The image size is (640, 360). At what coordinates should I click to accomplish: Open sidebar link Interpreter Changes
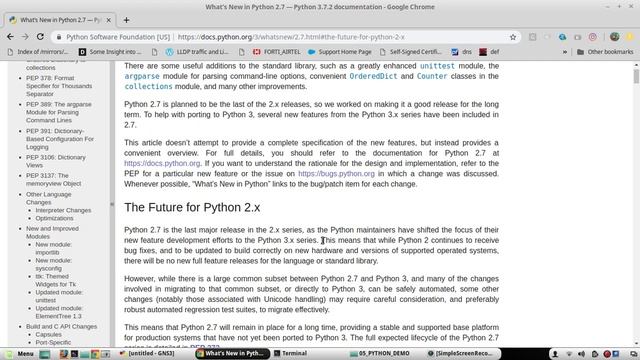tap(63, 210)
